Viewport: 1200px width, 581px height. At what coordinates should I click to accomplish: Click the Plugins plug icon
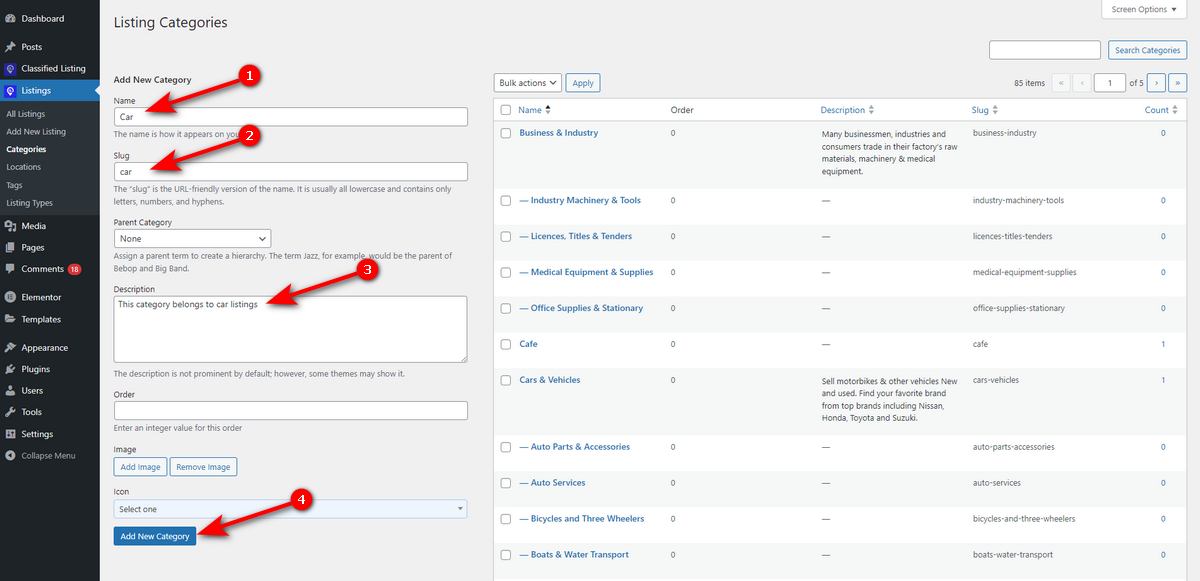pyautogui.click(x=9, y=369)
